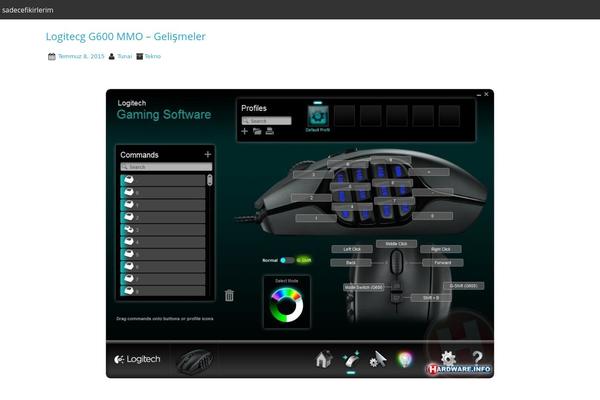Open author link Tunai
This screenshot has width=600, height=400.
(x=124, y=56)
